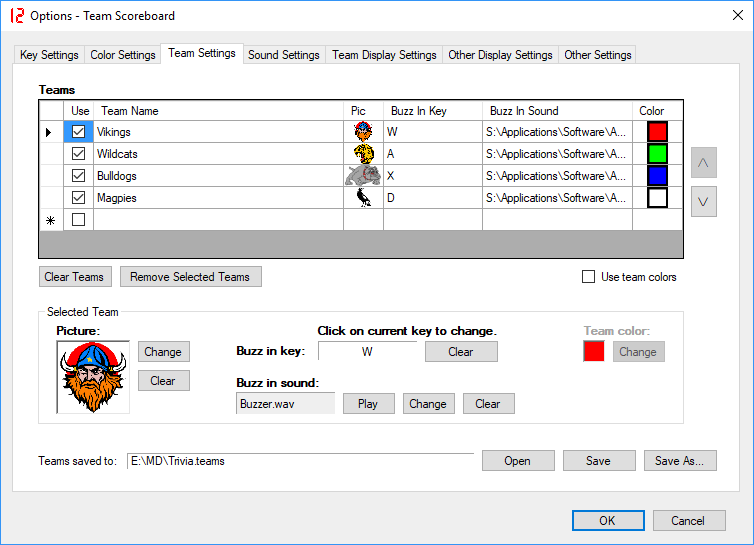Screen dimensions: 754x545
Task: Open the Team Display Settings tab
Action: (x=384, y=55)
